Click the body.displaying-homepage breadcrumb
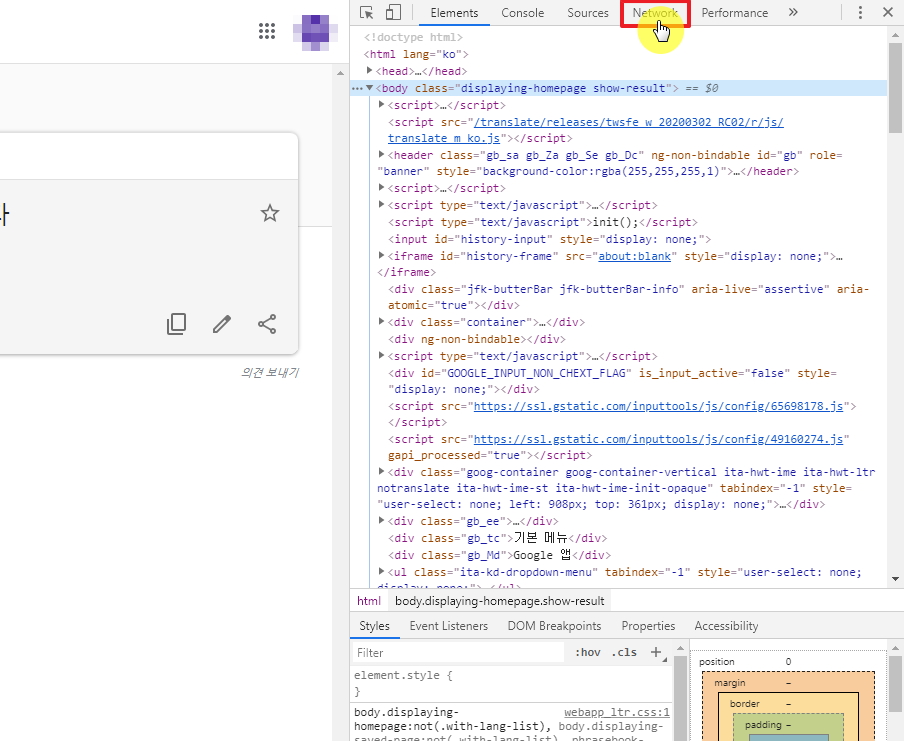904x741 pixels. 499,601
